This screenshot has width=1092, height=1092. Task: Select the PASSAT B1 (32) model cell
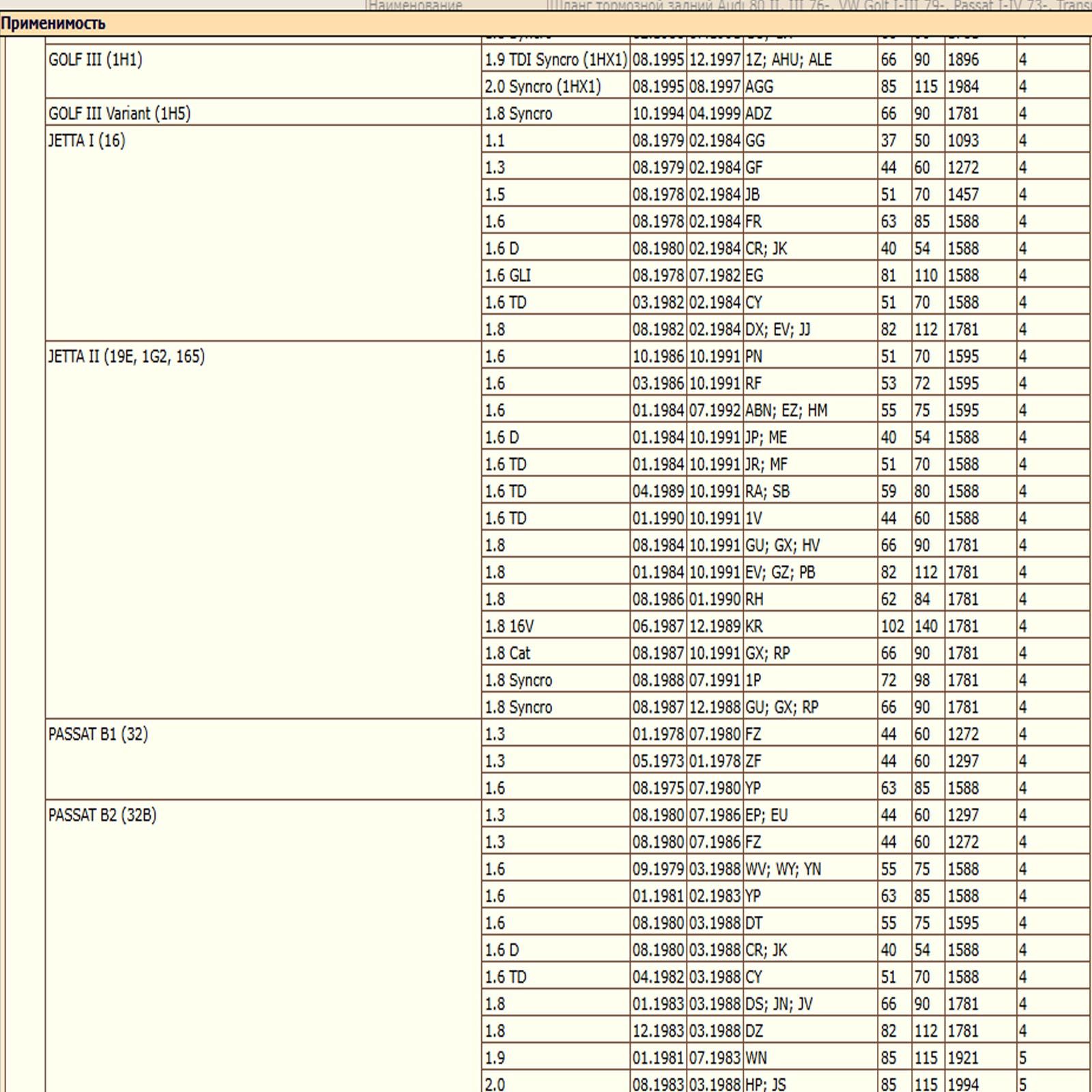click(x=263, y=760)
